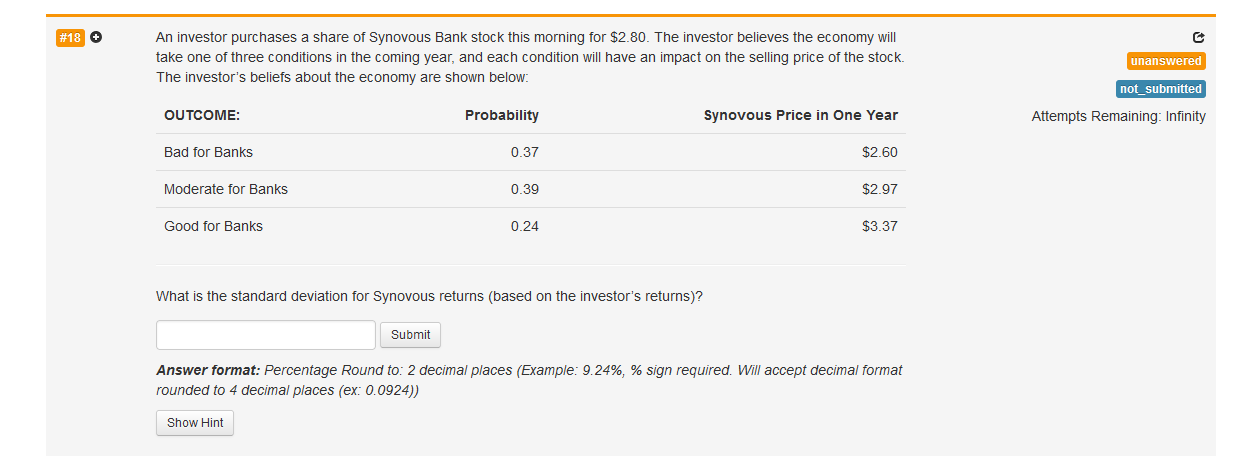Click the orange unanswered status badge
Viewport: 1246px width, 466px height.
[1166, 61]
